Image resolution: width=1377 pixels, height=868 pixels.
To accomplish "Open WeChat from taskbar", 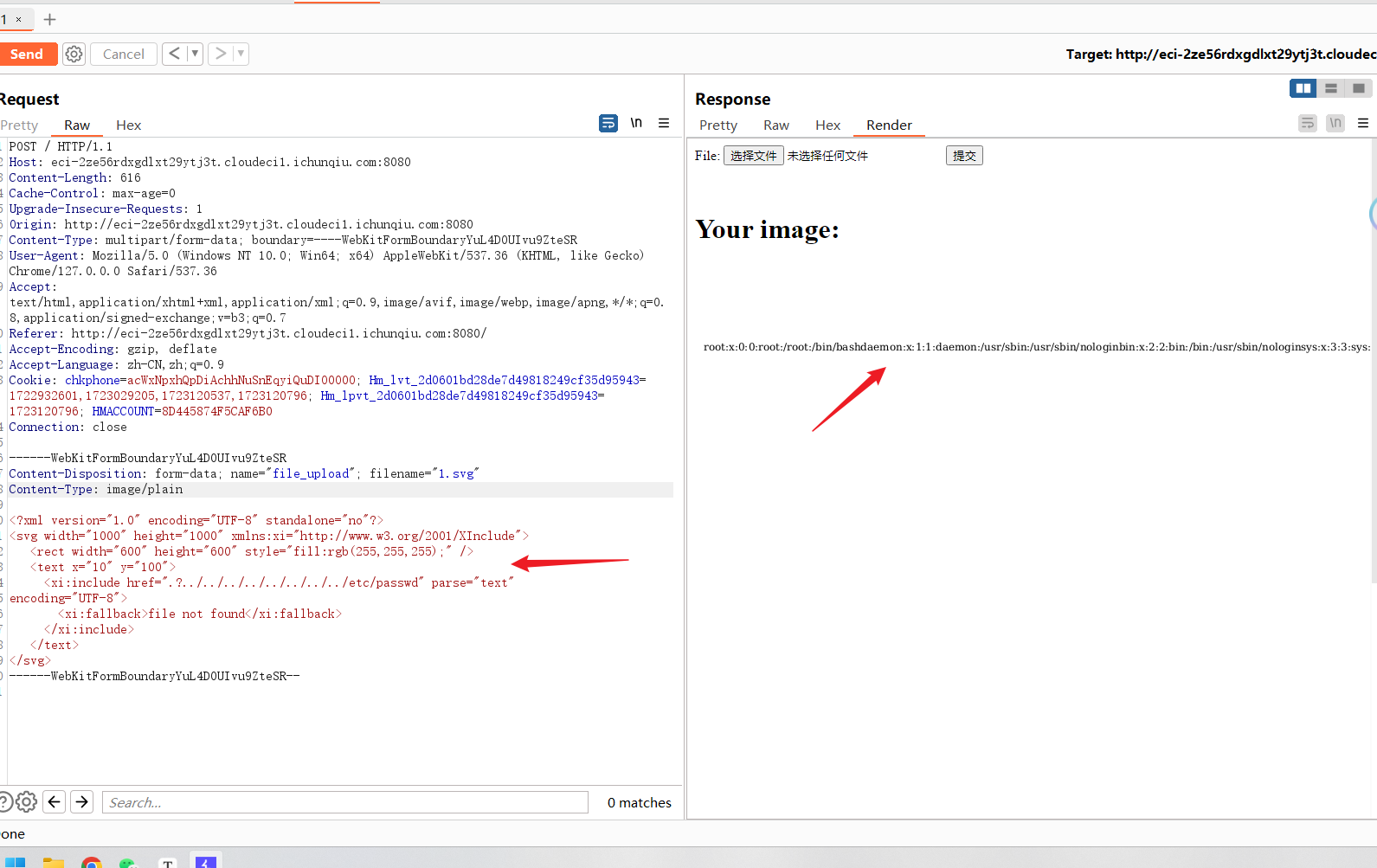I will click(x=129, y=862).
